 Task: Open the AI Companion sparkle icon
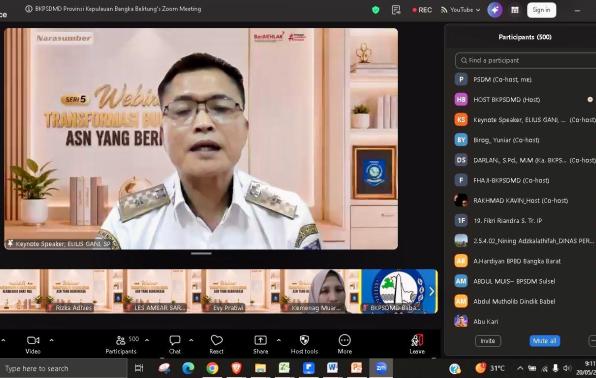495,10
